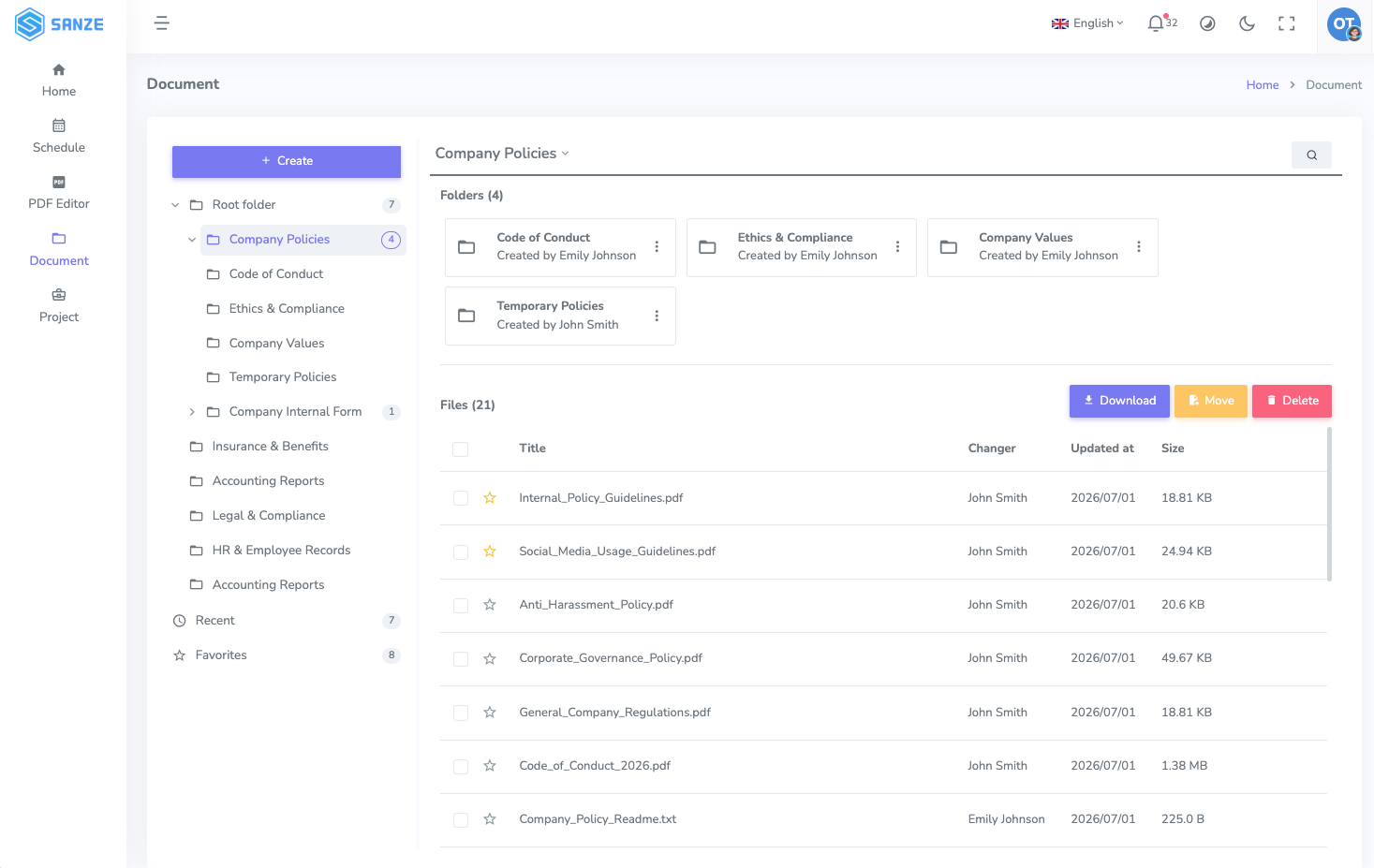Open PDF Editor in sidebar
The width and height of the screenshot is (1374, 868).
tap(59, 193)
